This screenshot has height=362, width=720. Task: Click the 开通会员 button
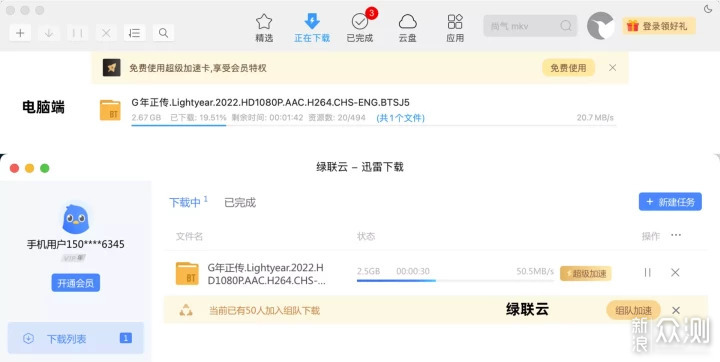(75, 283)
